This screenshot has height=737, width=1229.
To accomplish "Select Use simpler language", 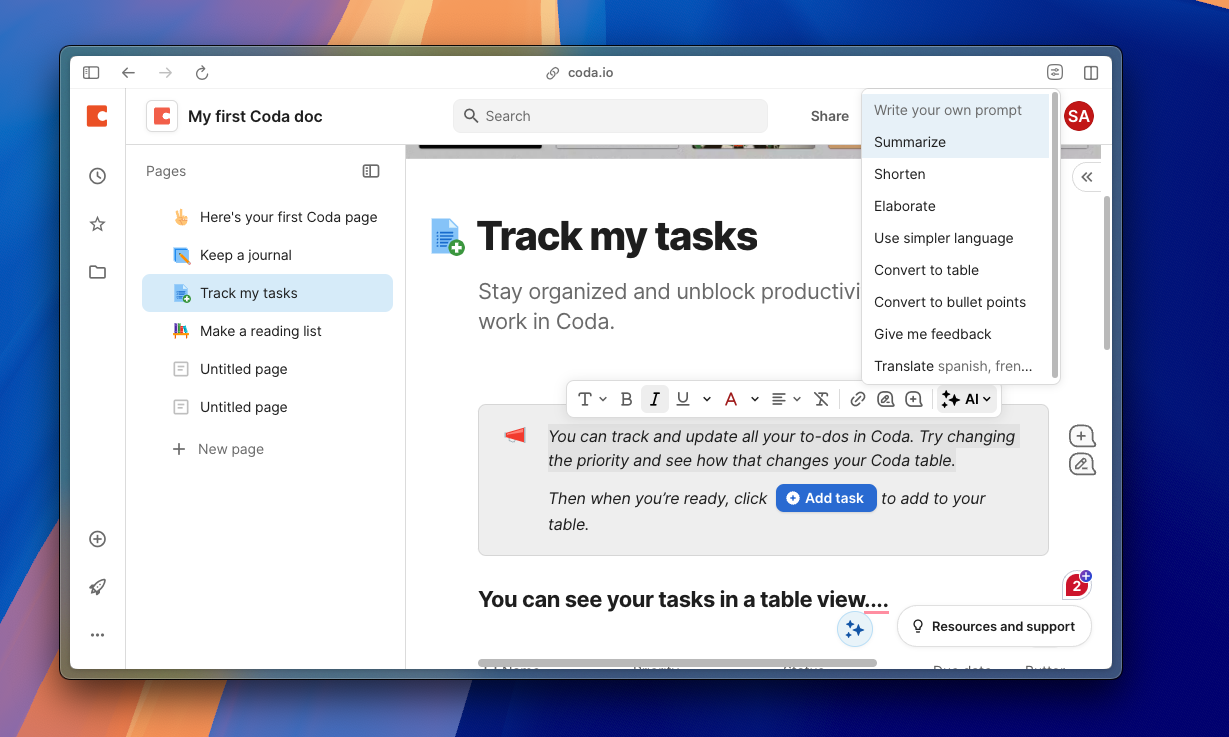I will coord(956,238).
